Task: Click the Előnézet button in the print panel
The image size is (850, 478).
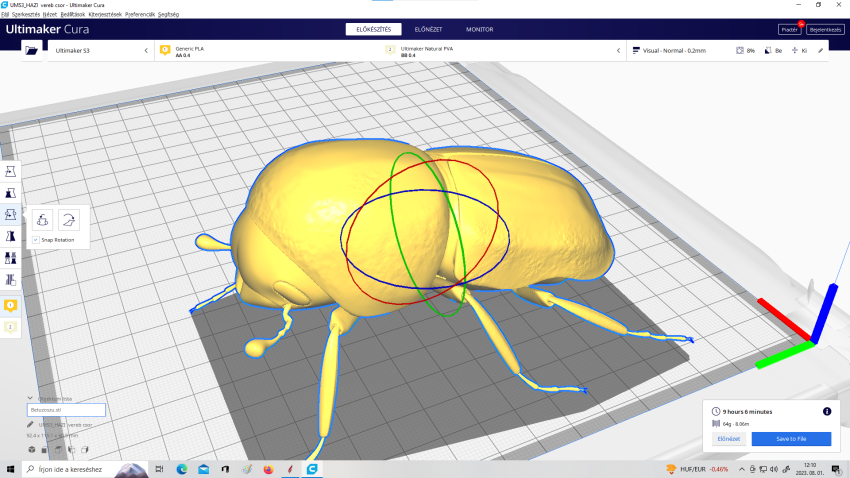Action: 729,439
